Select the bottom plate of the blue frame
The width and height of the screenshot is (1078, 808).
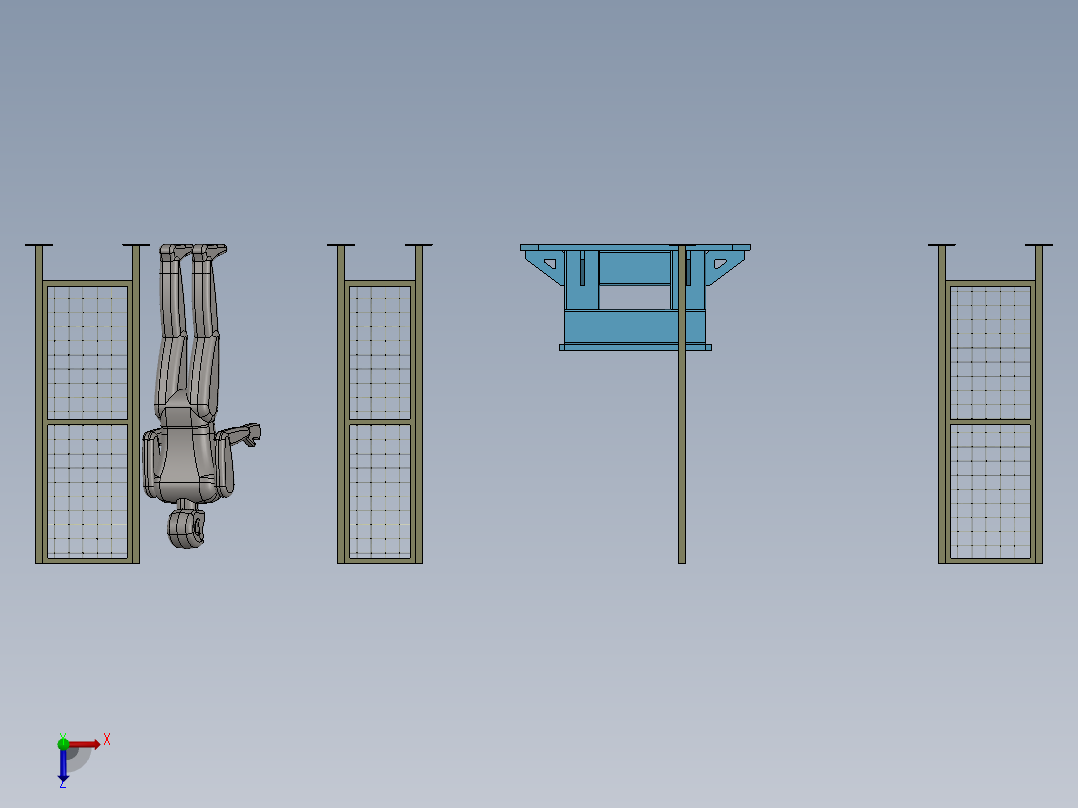635,347
